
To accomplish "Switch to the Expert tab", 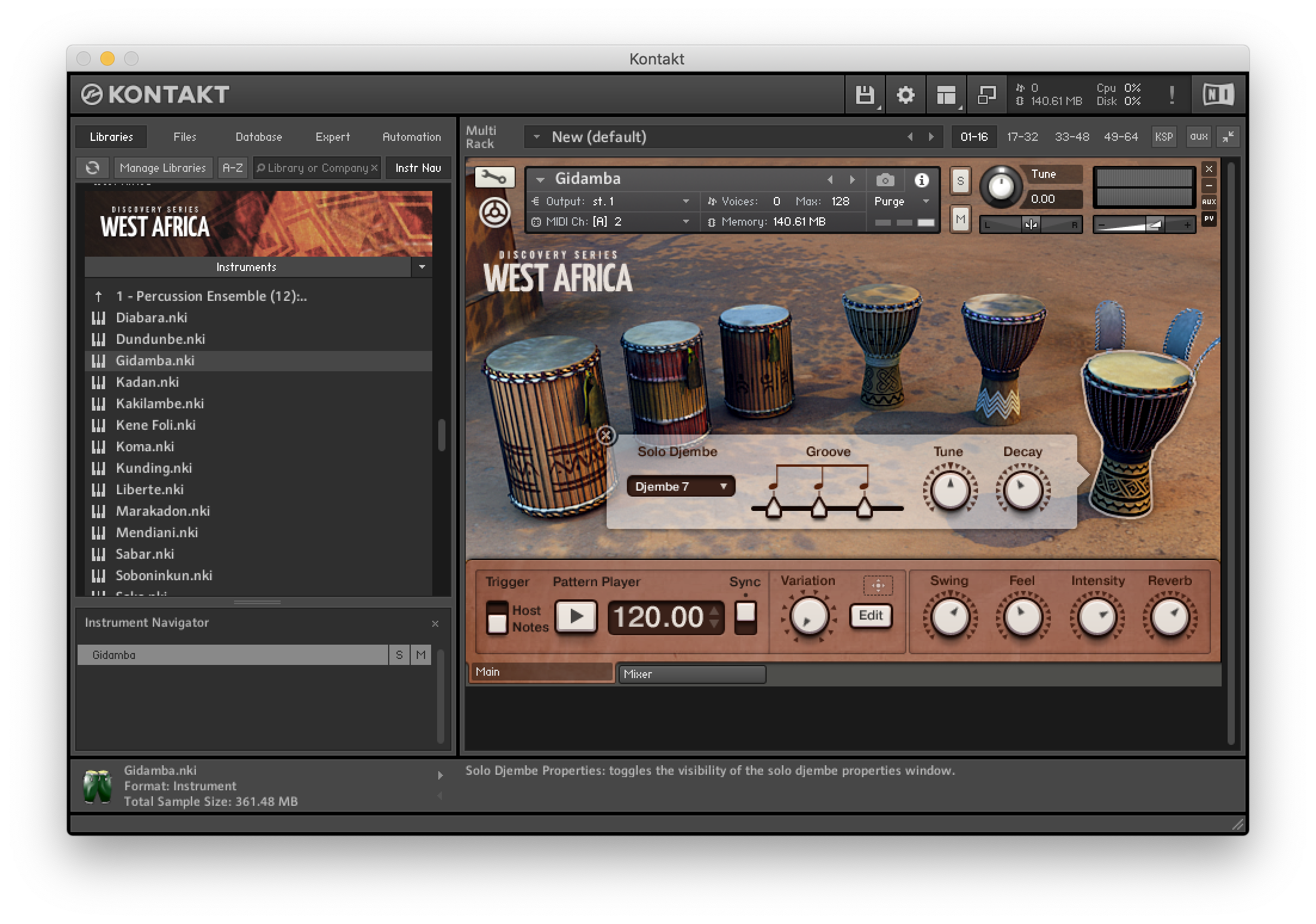I will [333, 137].
